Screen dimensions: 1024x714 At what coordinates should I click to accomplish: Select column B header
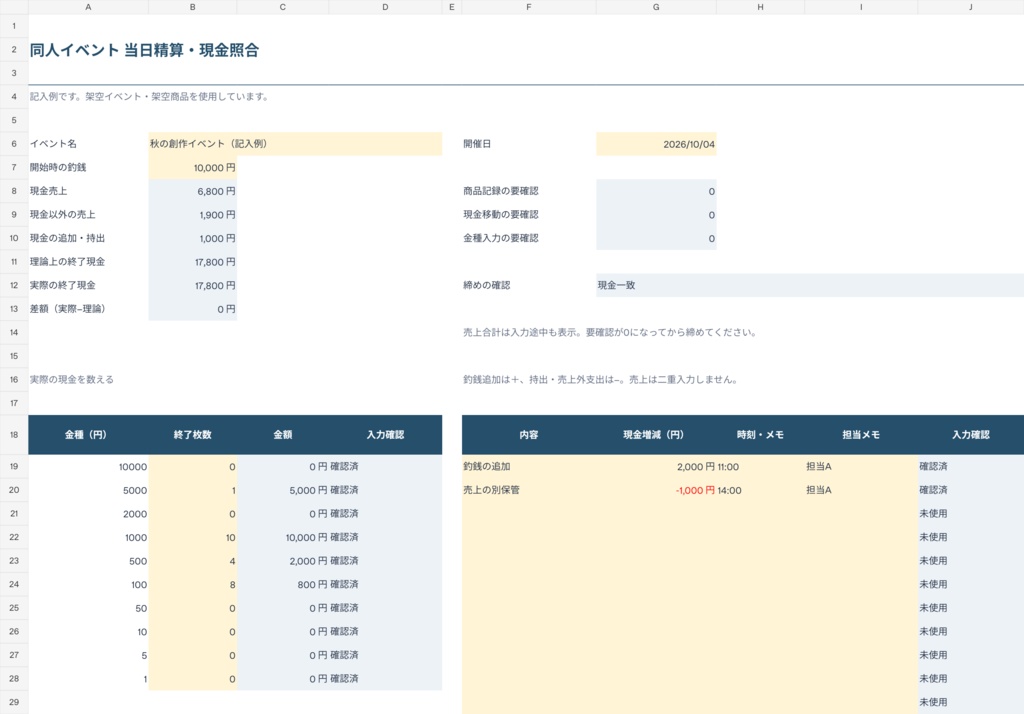[x=193, y=7]
